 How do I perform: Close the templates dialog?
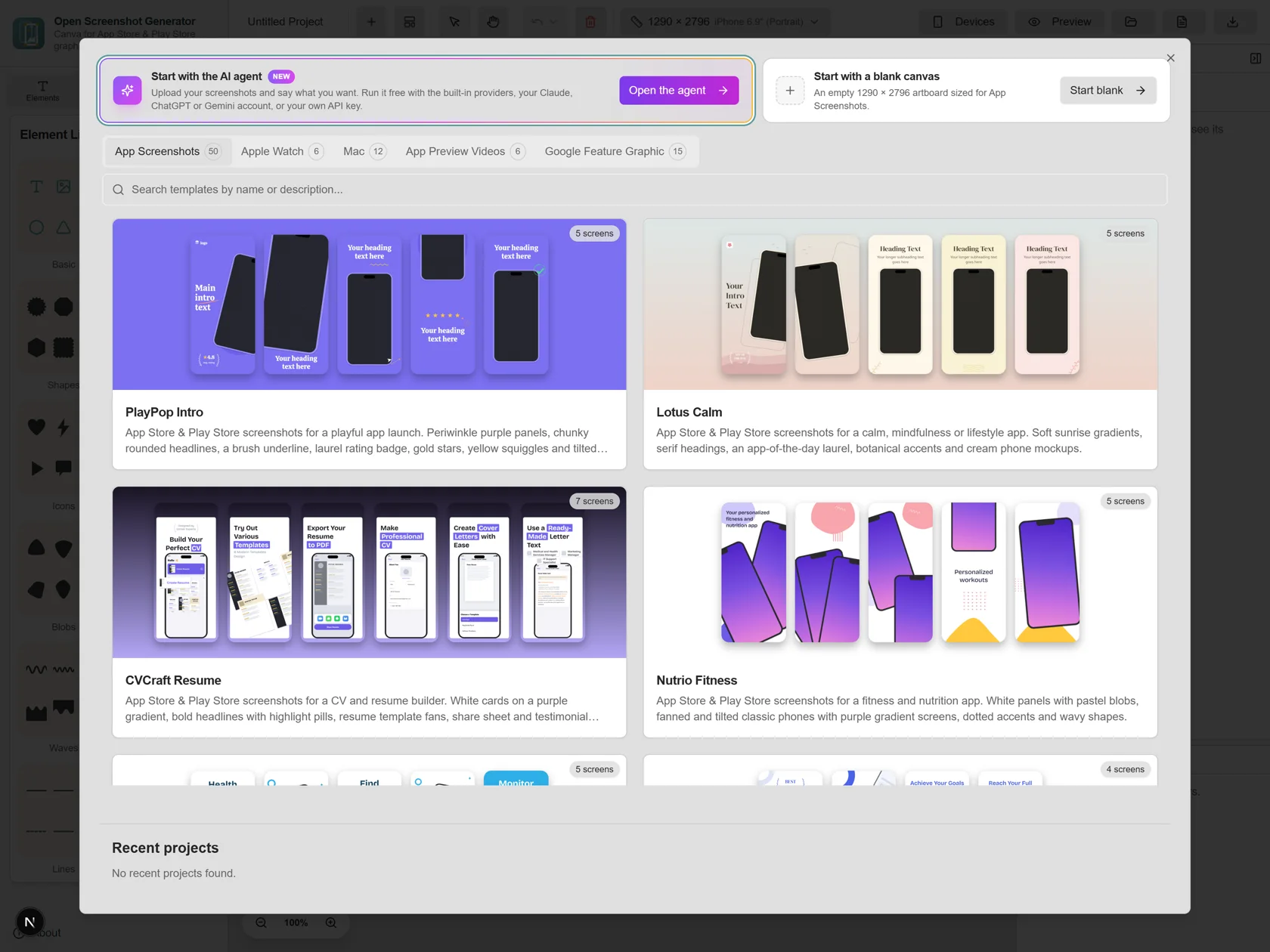pyautogui.click(x=1170, y=58)
